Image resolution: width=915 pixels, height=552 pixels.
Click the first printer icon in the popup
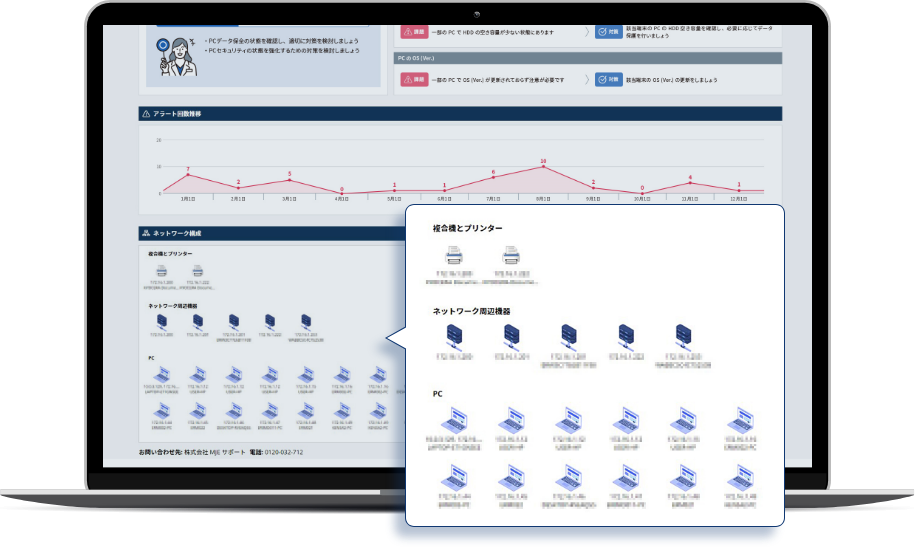pyautogui.click(x=455, y=257)
